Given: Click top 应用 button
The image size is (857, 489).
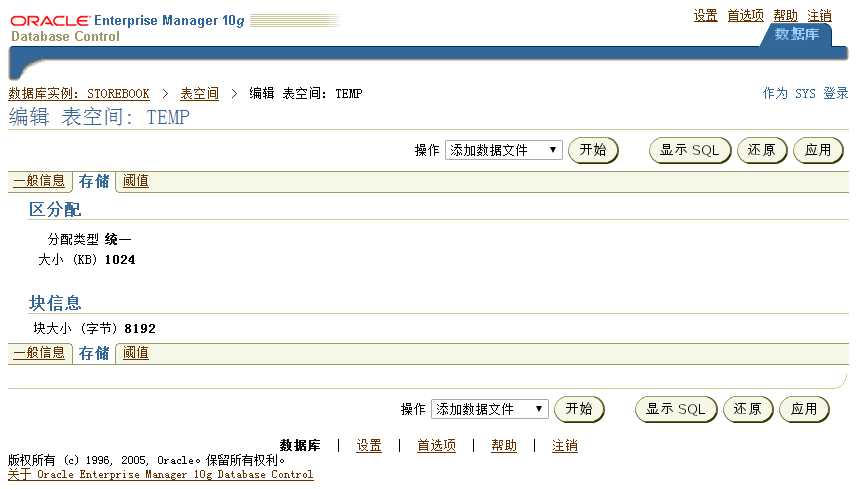Looking at the screenshot, I should coord(818,150).
